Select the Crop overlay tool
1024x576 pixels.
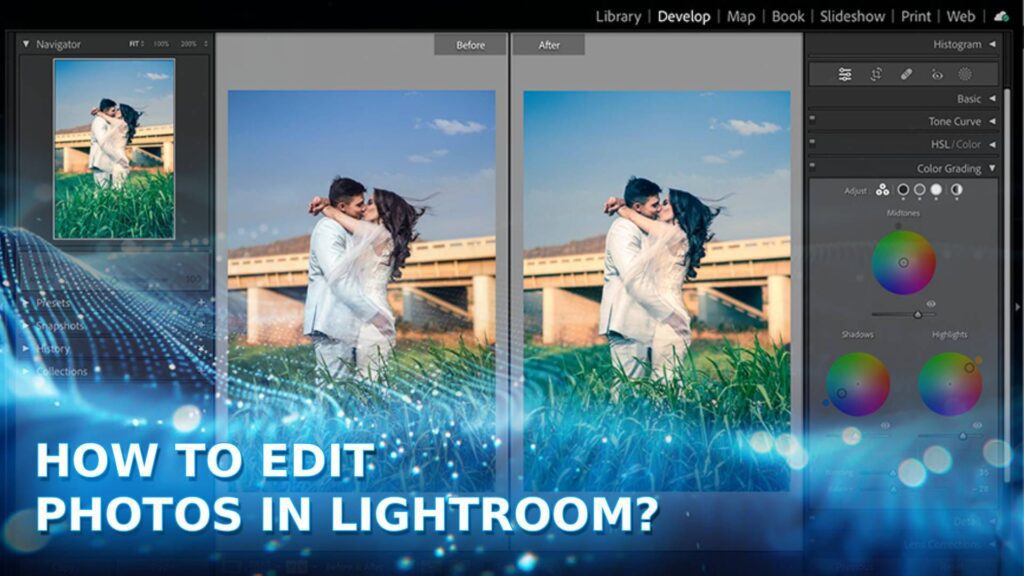(876, 74)
